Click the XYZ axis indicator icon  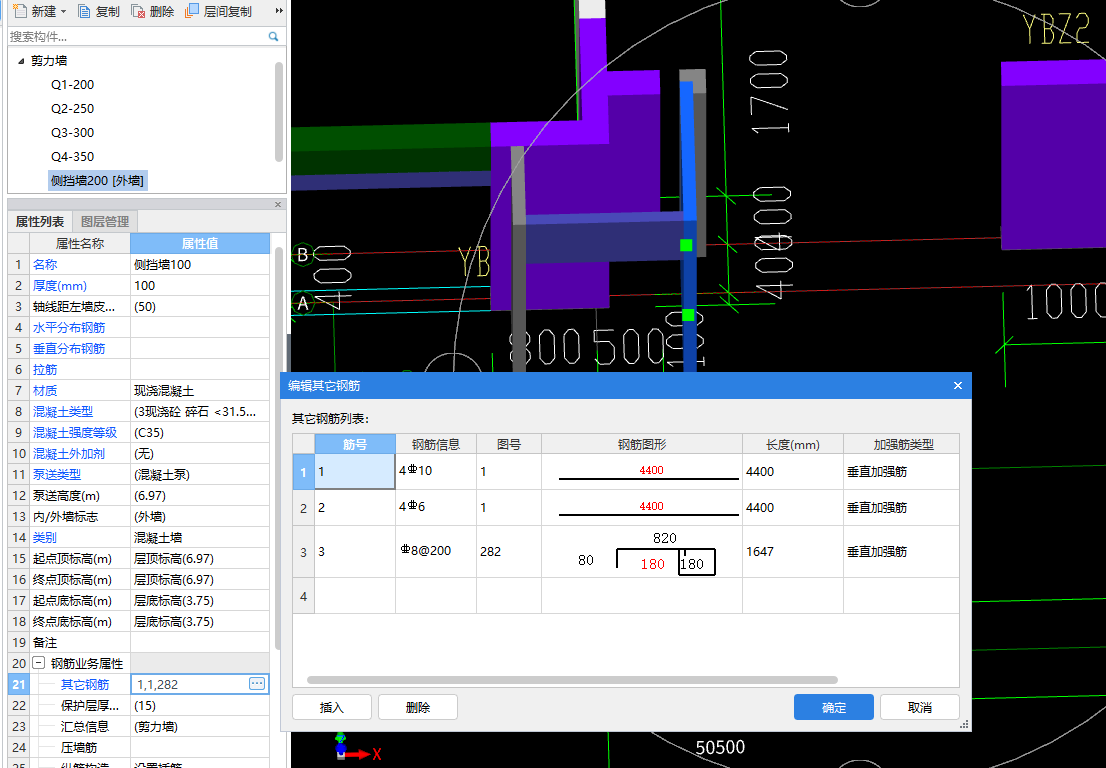pos(356,748)
